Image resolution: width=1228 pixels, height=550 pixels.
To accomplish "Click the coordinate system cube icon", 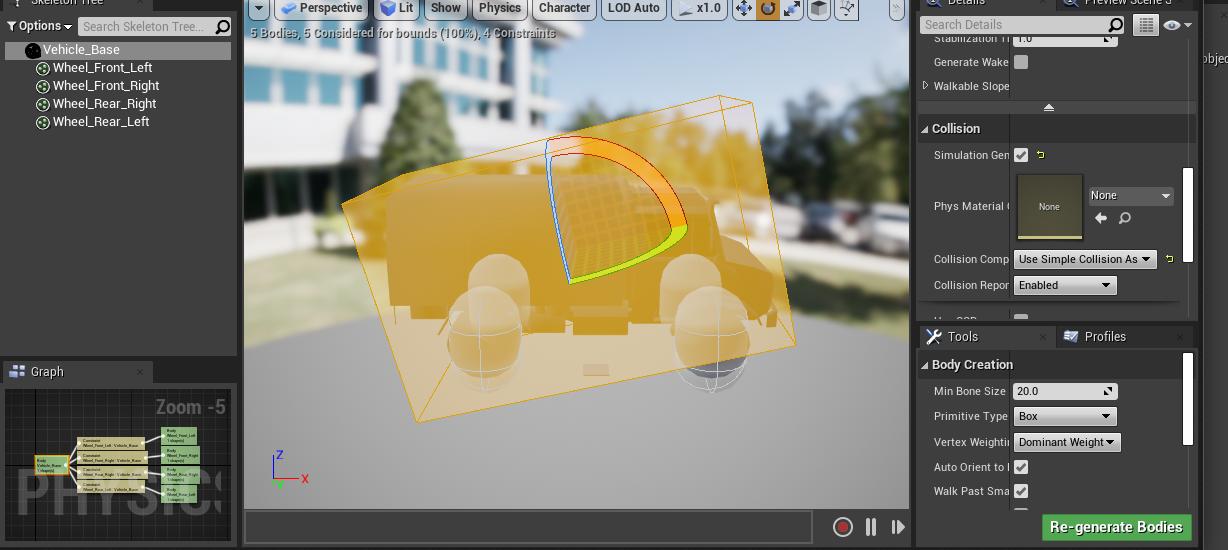I will tap(818, 9).
